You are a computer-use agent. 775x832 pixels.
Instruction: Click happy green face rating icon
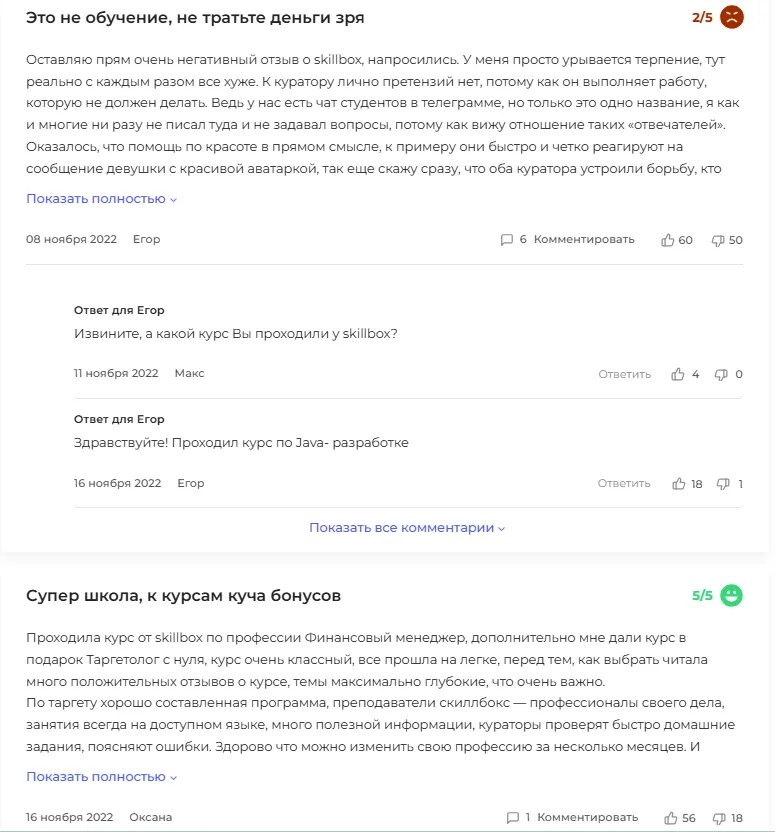click(732, 596)
